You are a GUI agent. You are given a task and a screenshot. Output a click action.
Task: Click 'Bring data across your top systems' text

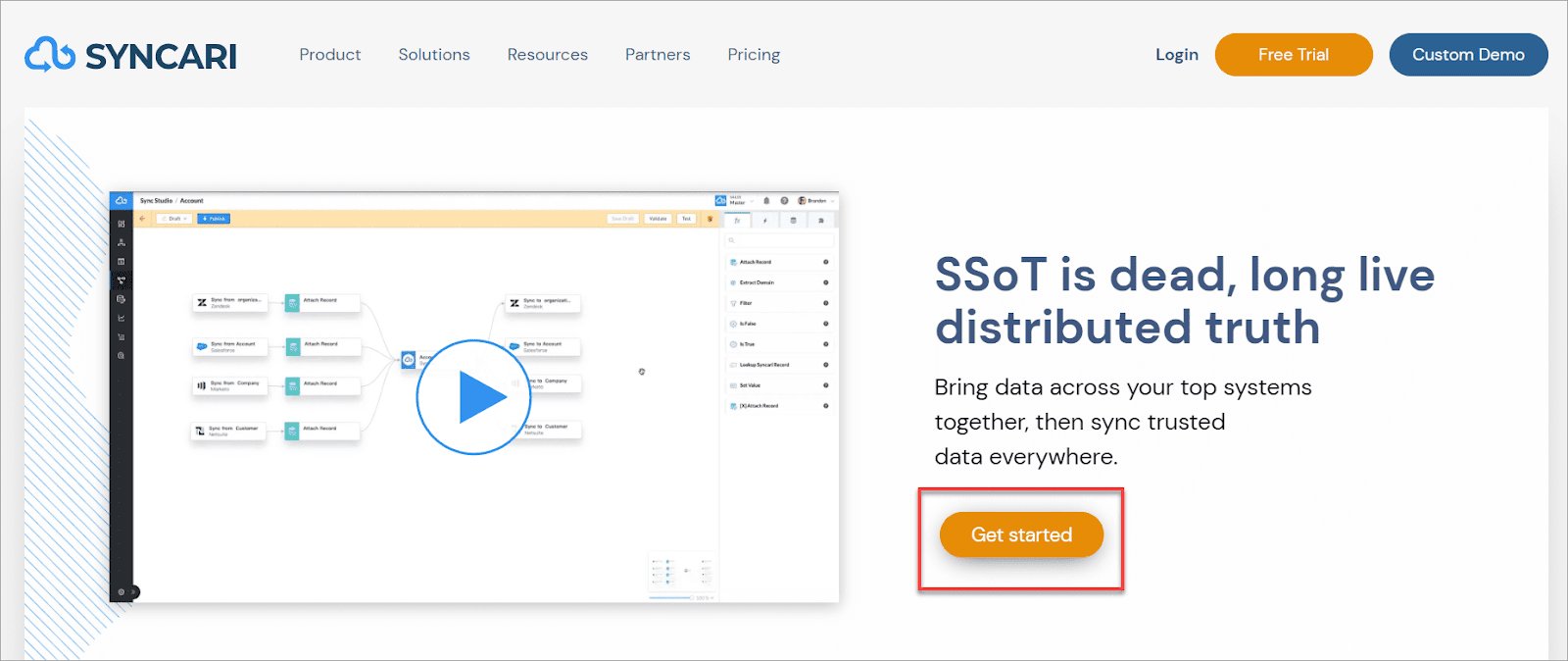1123,387
